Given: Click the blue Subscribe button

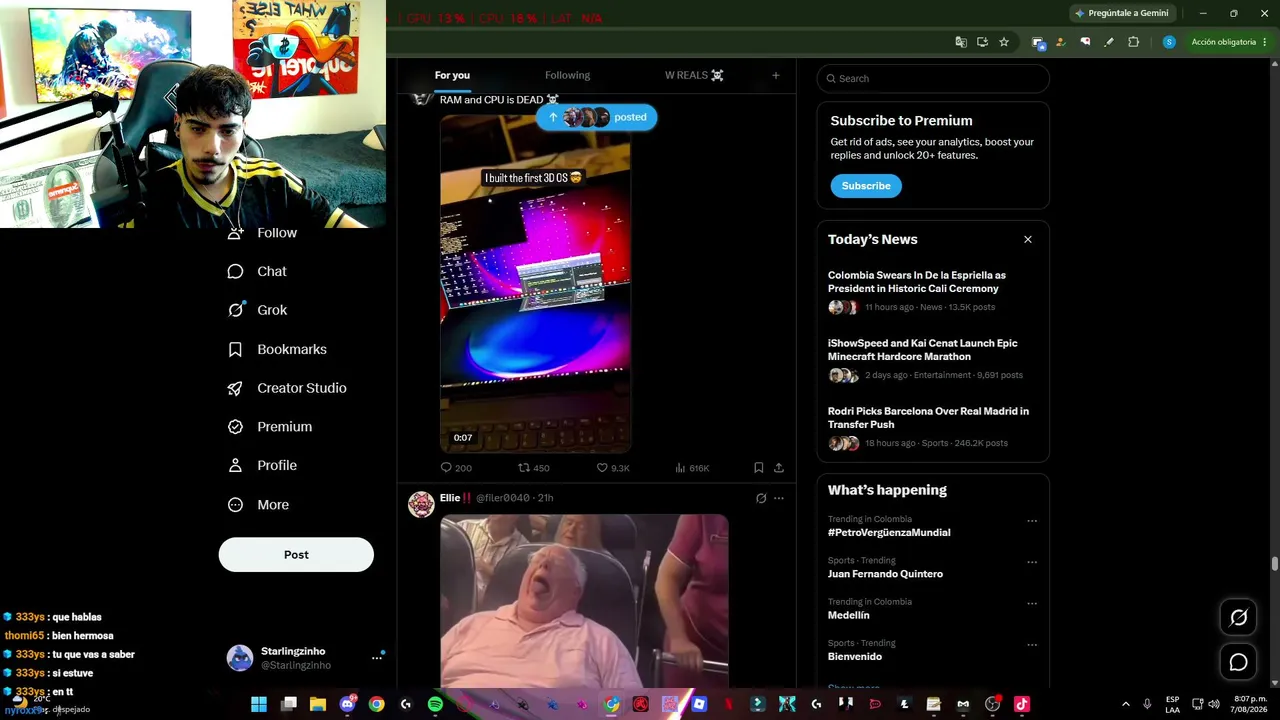Looking at the screenshot, I should (866, 186).
